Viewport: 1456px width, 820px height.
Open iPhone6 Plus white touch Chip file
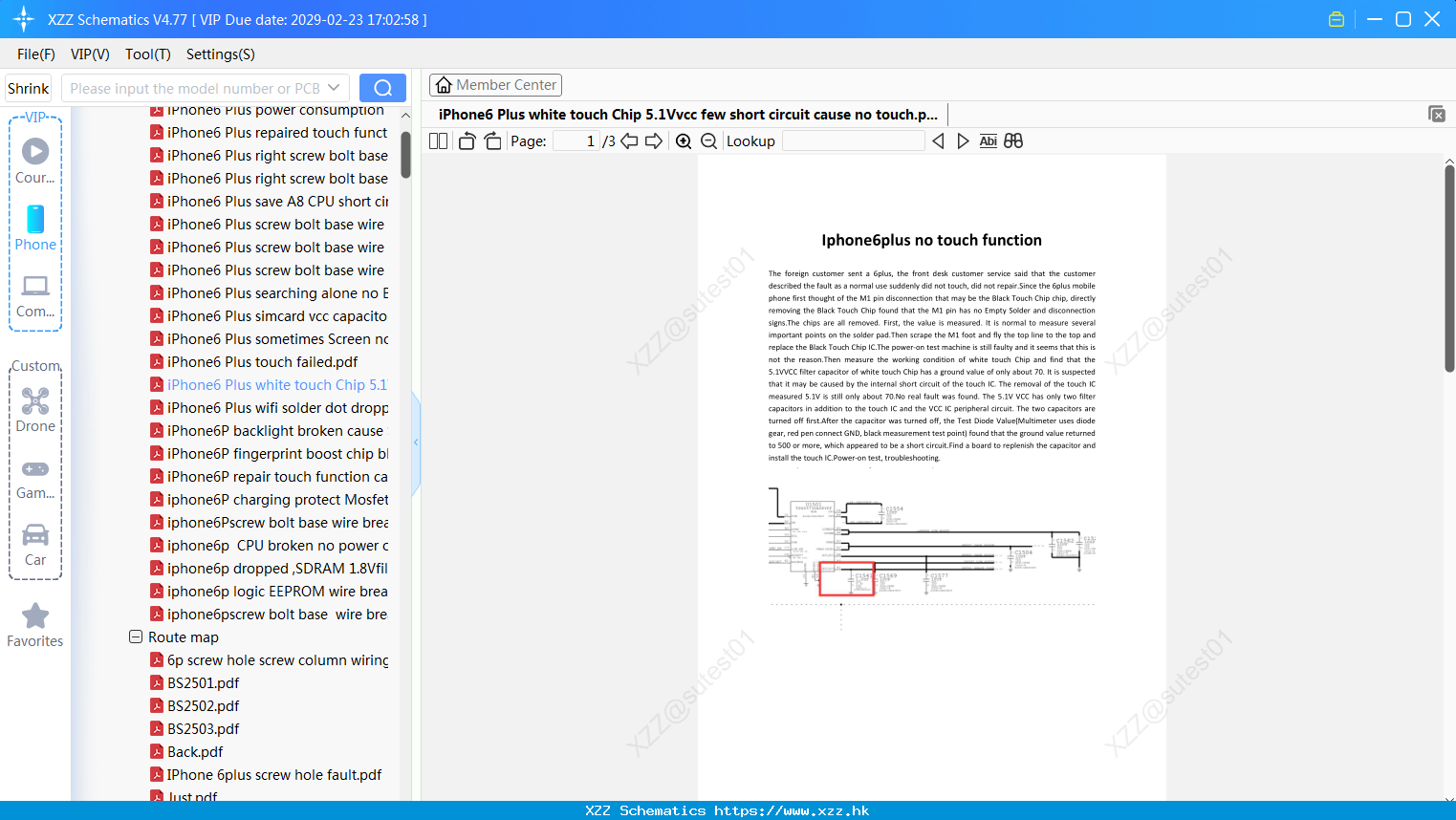click(269, 385)
